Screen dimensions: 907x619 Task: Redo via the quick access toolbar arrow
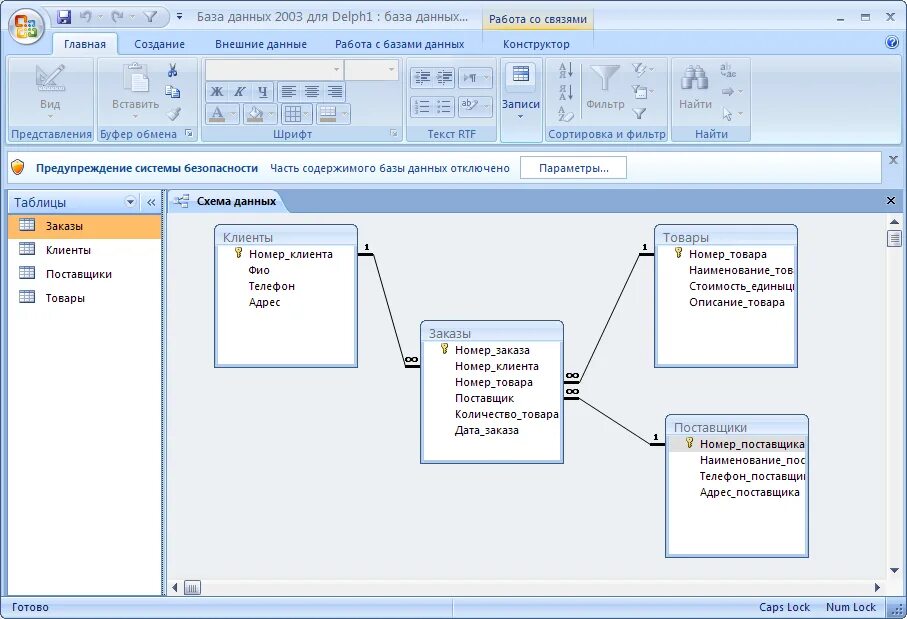(x=118, y=17)
